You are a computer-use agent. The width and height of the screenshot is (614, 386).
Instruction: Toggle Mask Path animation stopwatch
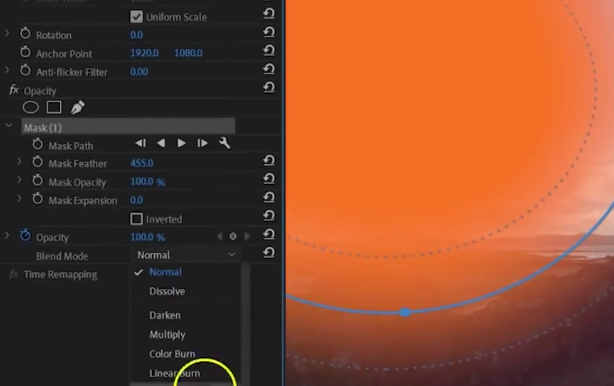(x=38, y=144)
